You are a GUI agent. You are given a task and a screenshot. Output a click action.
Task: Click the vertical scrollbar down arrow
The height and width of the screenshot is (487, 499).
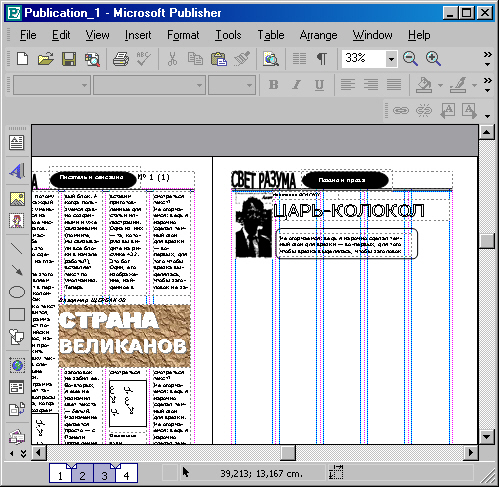click(486, 436)
